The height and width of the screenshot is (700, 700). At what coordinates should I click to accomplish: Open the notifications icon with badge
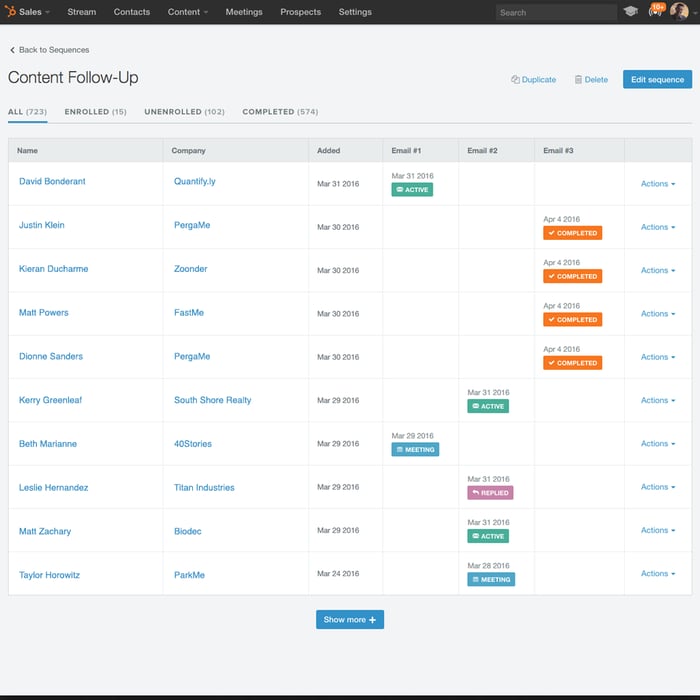click(x=656, y=12)
